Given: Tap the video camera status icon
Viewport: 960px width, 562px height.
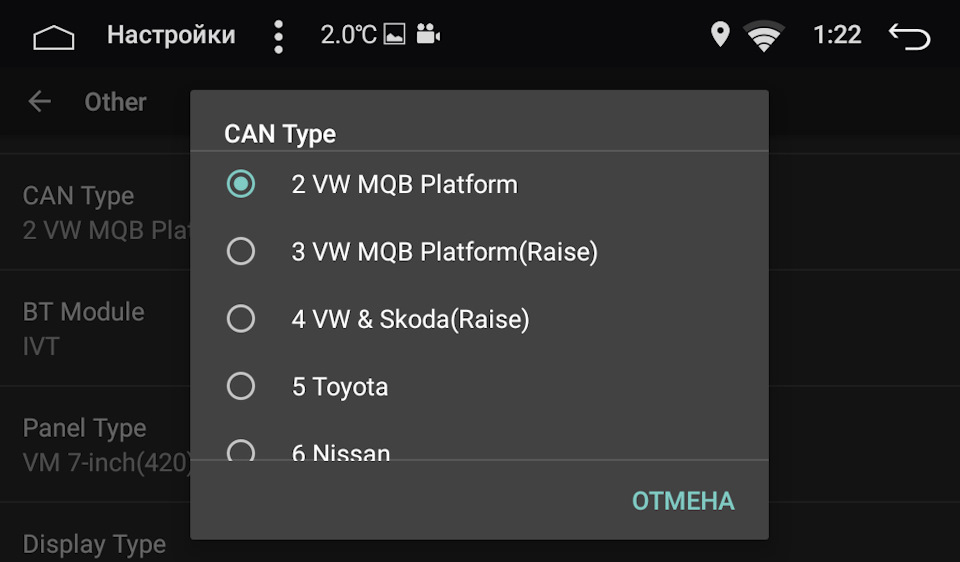Looking at the screenshot, I should coord(428,36).
